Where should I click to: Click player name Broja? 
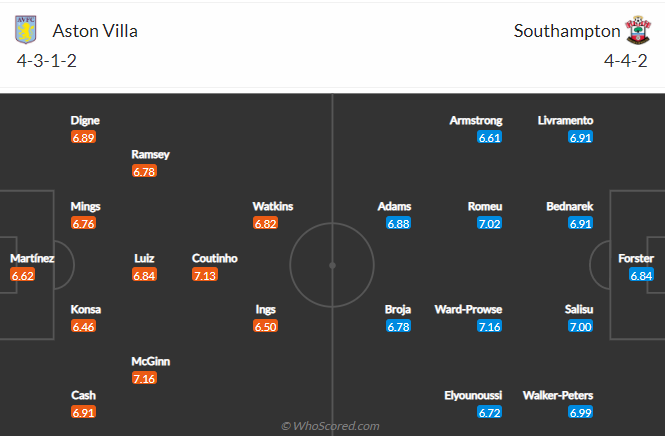click(x=398, y=310)
